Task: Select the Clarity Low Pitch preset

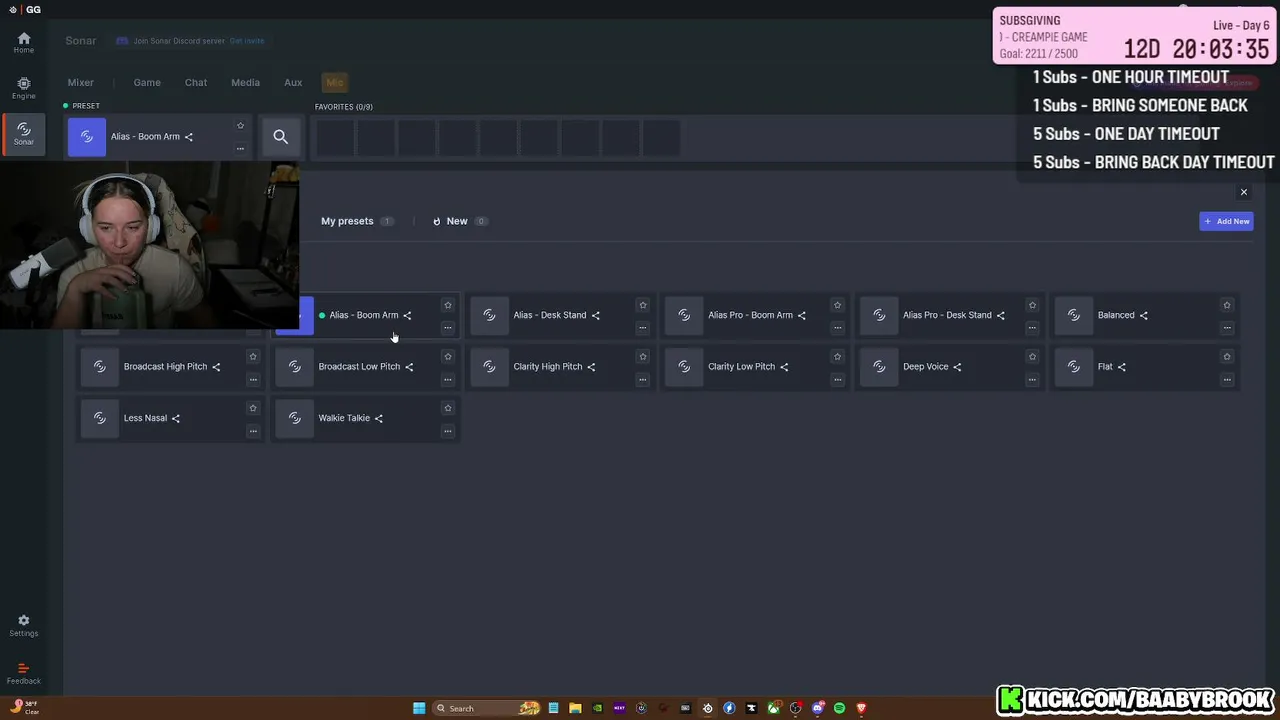Action: coord(756,367)
